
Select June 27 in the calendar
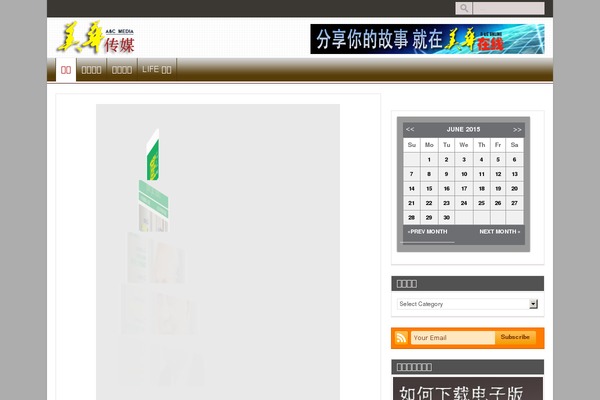[514, 203]
